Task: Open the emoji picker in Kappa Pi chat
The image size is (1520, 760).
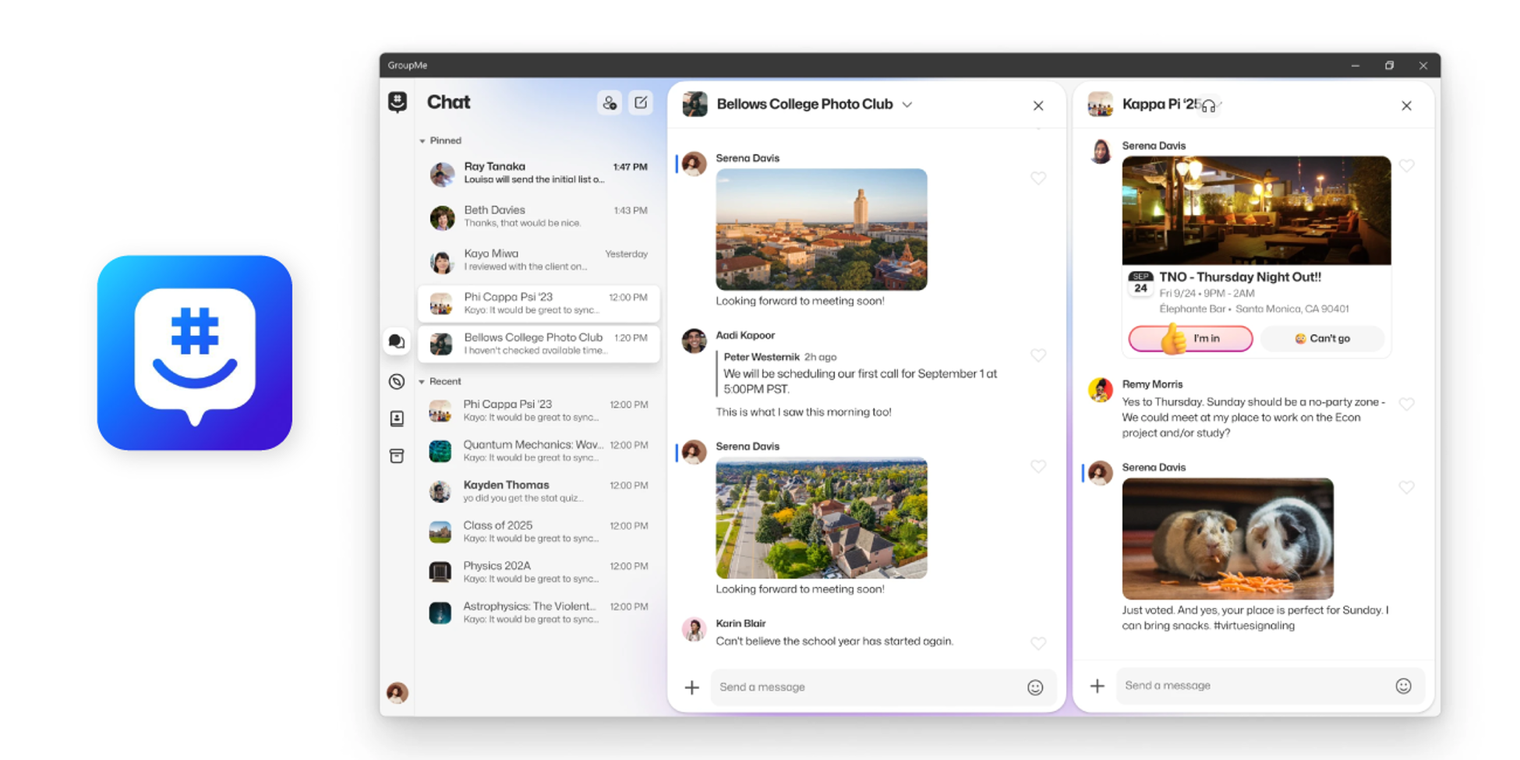Action: [x=1403, y=685]
